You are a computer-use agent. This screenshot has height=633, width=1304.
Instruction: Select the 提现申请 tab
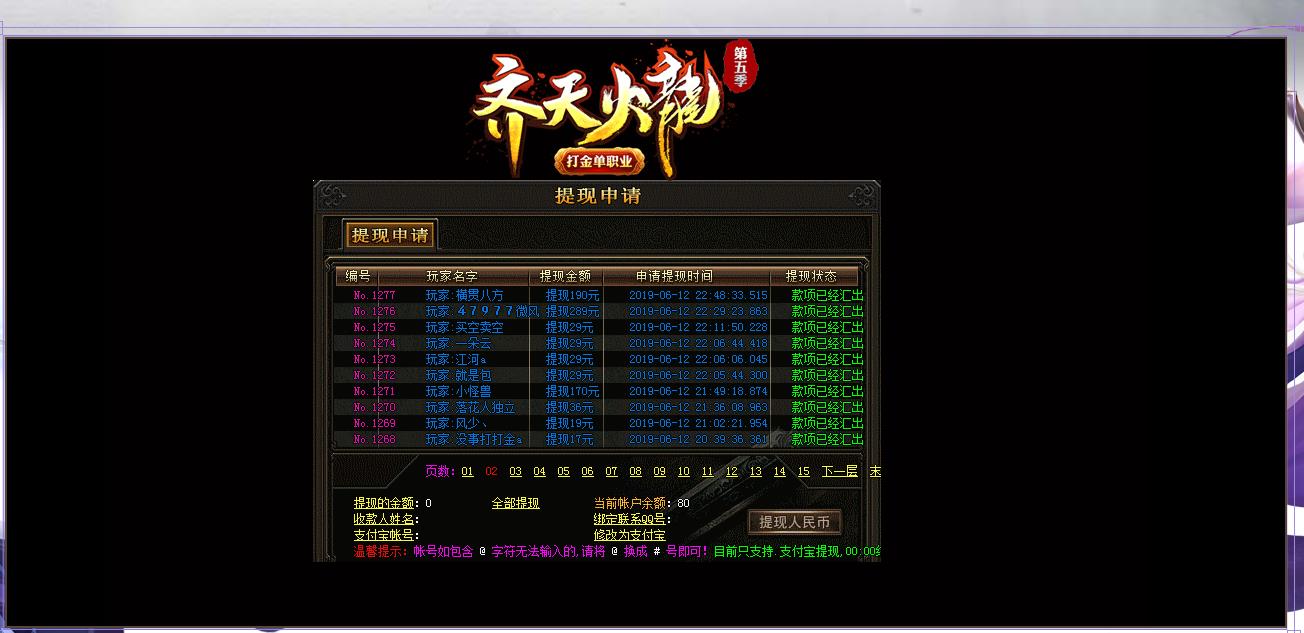point(390,235)
